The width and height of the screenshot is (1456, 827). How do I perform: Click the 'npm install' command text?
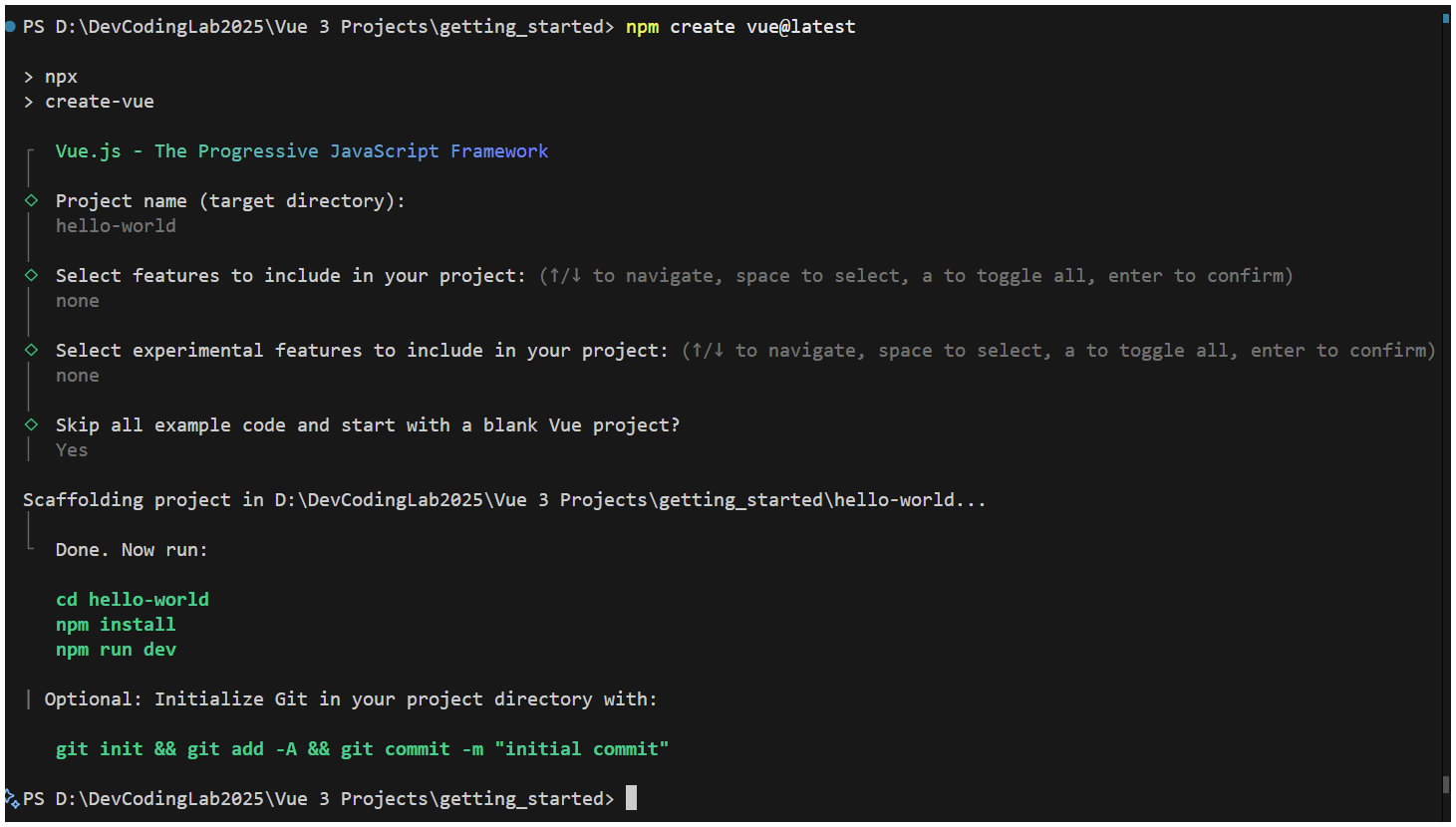coord(116,624)
